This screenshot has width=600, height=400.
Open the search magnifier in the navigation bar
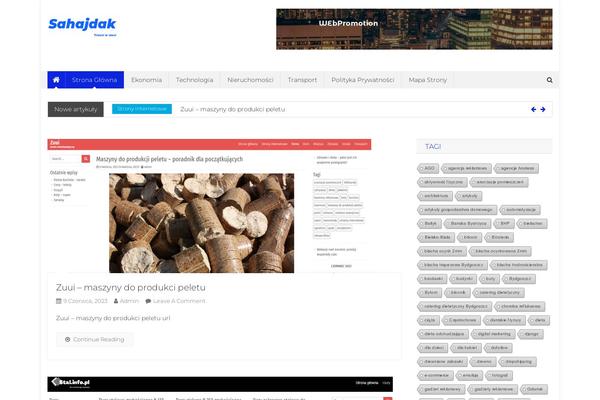(x=549, y=80)
